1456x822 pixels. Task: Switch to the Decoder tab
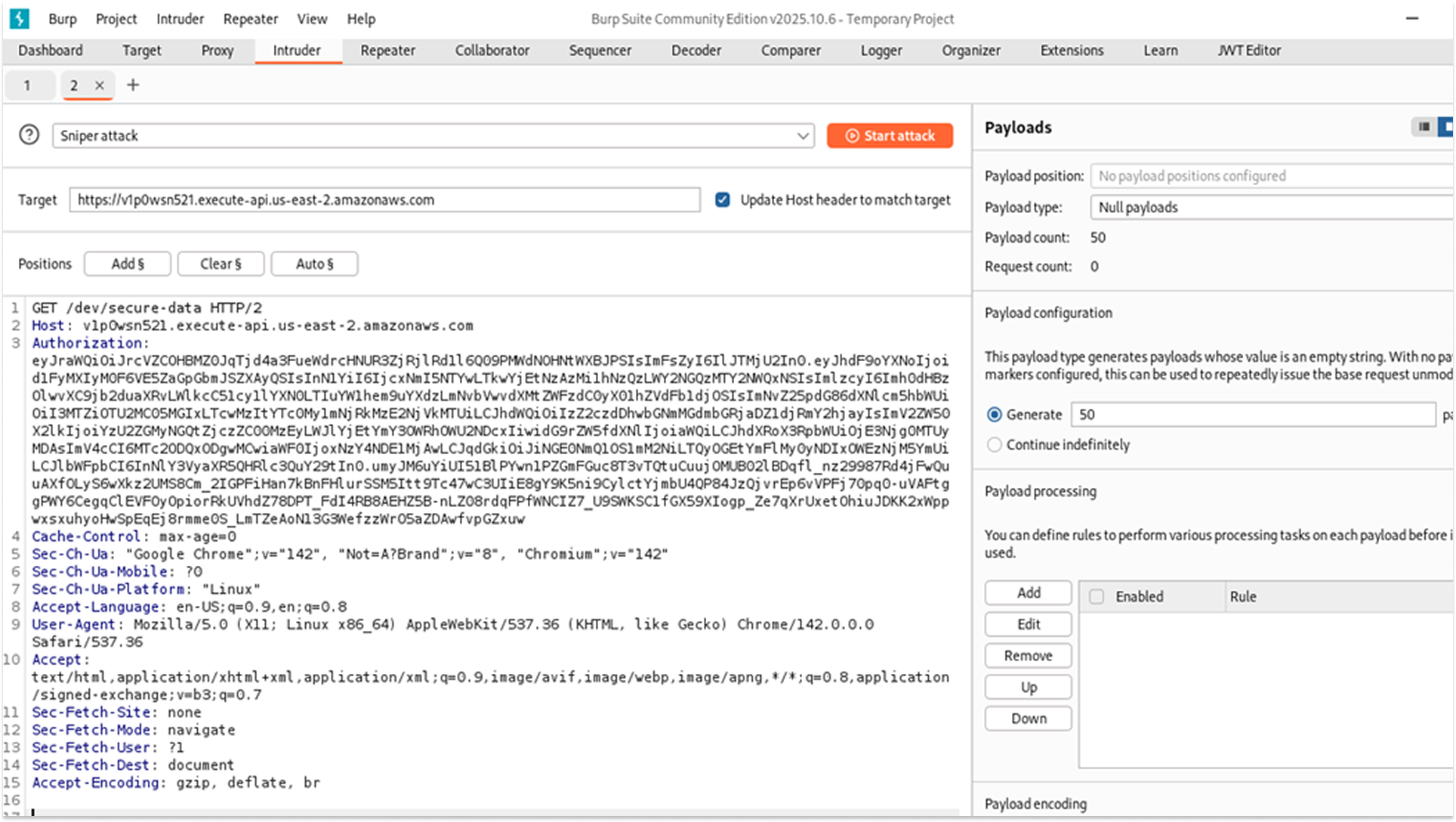(x=696, y=51)
